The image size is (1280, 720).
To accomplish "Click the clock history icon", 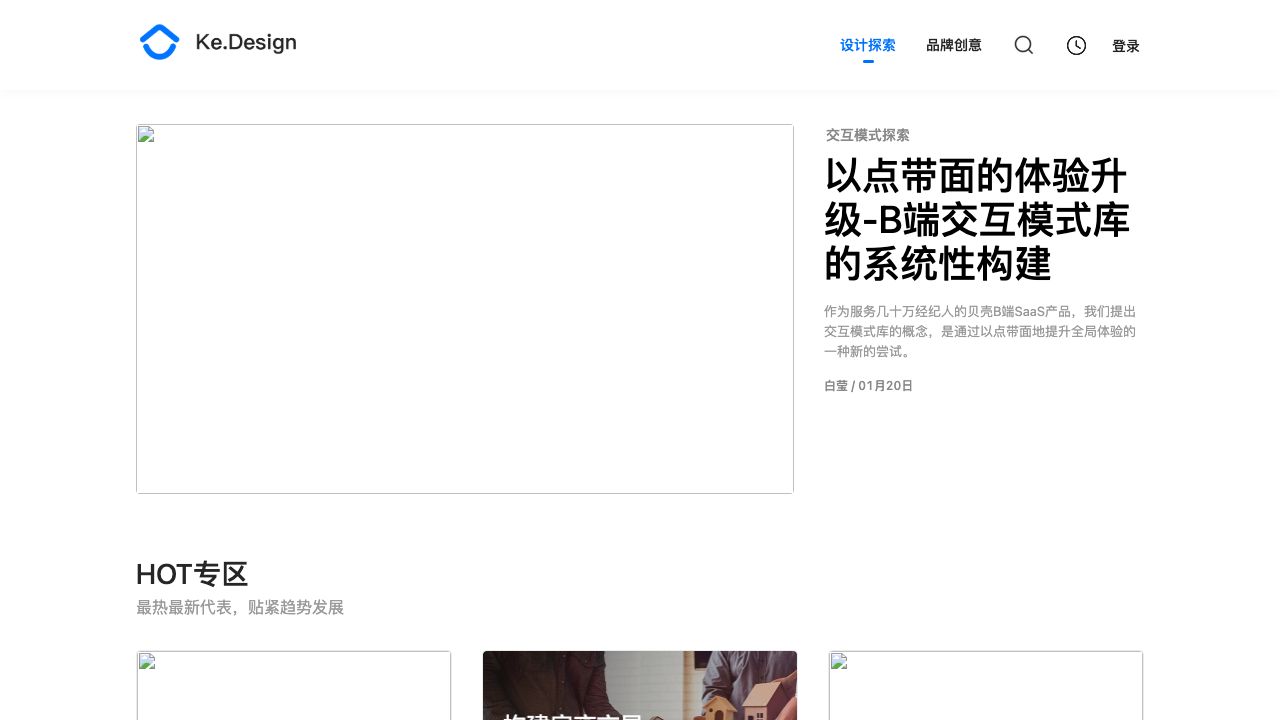I will [x=1076, y=45].
